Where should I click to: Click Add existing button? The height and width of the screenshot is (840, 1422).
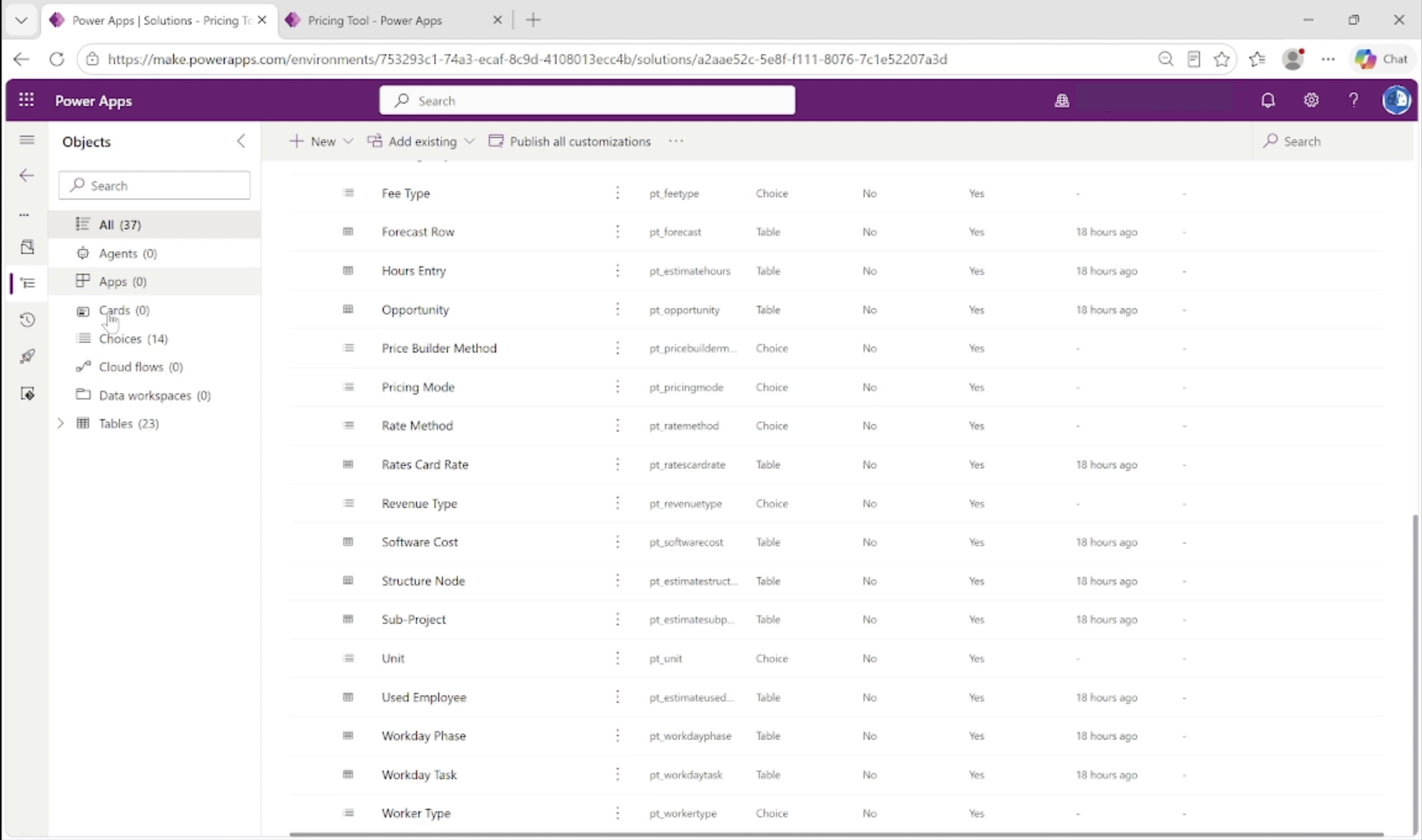(413, 141)
